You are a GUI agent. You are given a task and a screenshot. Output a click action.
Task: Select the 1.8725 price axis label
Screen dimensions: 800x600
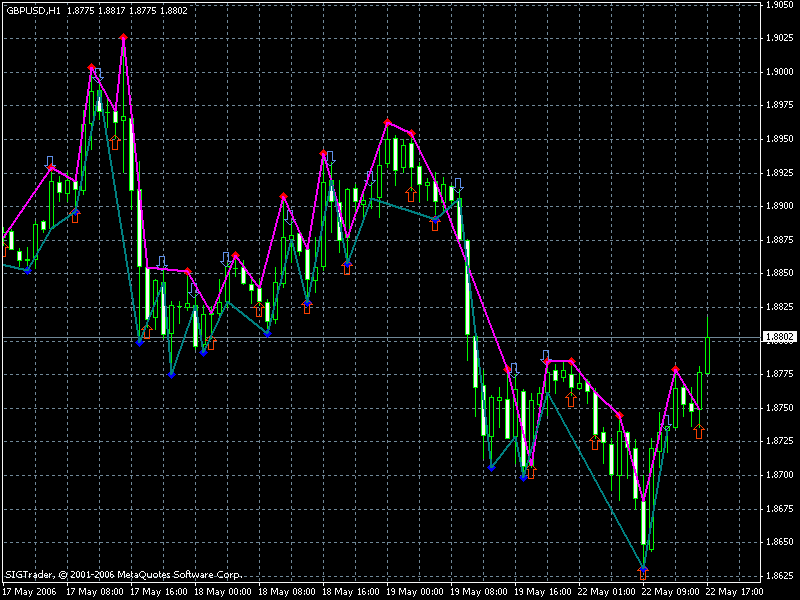pyautogui.click(x=780, y=441)
